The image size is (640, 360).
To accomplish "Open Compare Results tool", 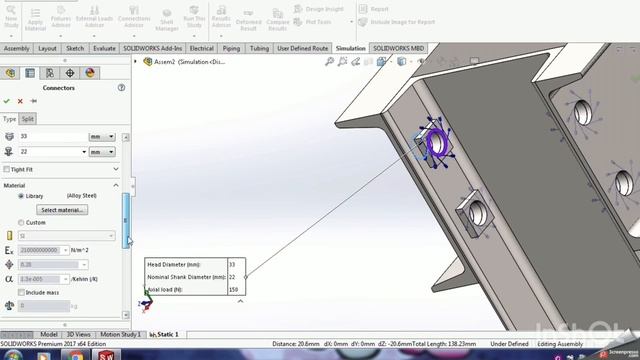I will pyautogui.click(x=278, y=20).
